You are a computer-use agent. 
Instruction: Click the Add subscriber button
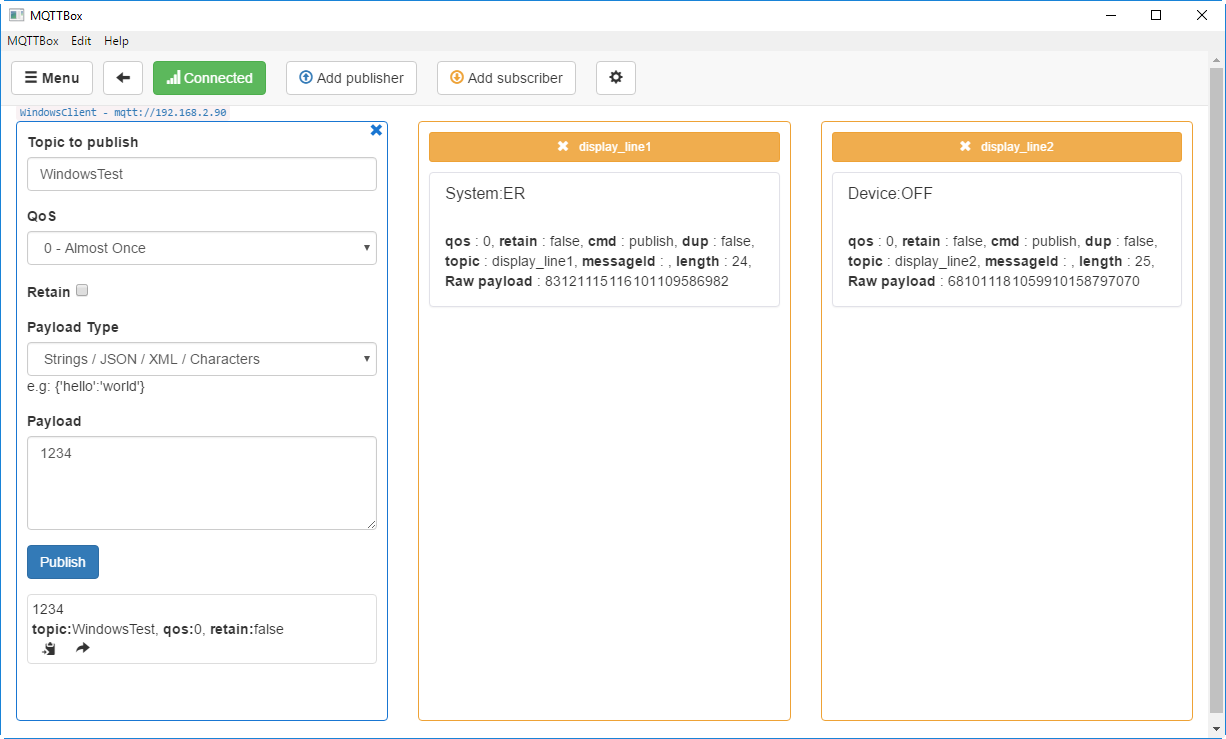[x=506, y=77]
